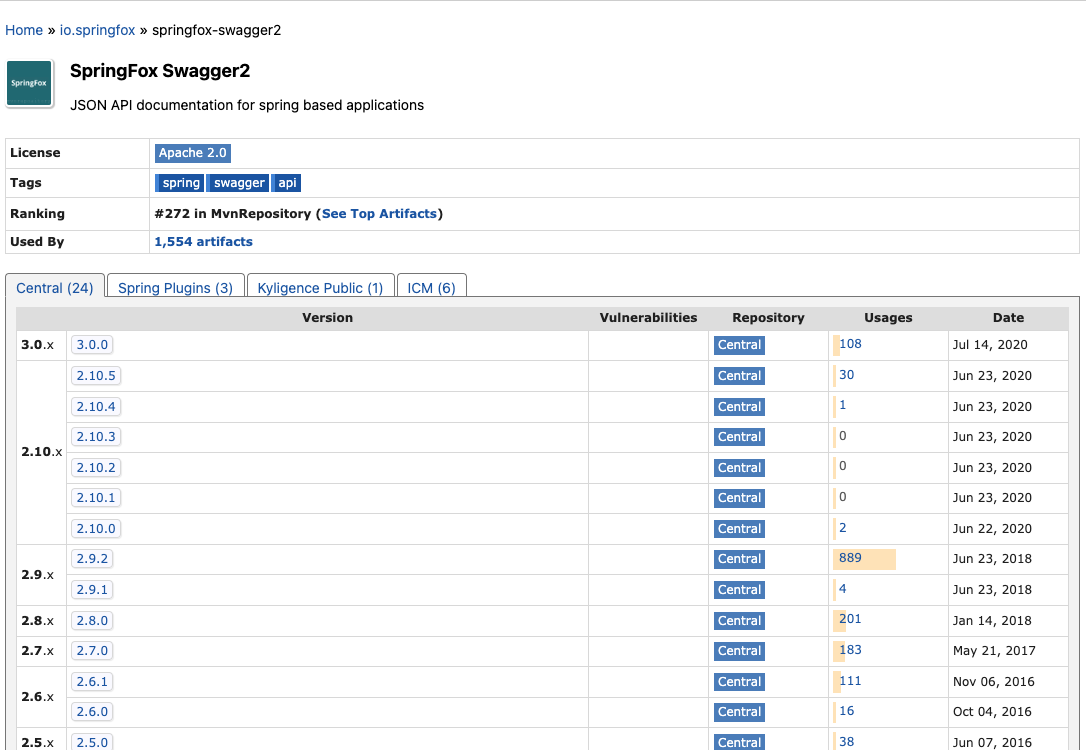Click Central badge in 2.7.0 row
Image resolution: width=1086 pixels, height=750 pixels.
(739, 651)
